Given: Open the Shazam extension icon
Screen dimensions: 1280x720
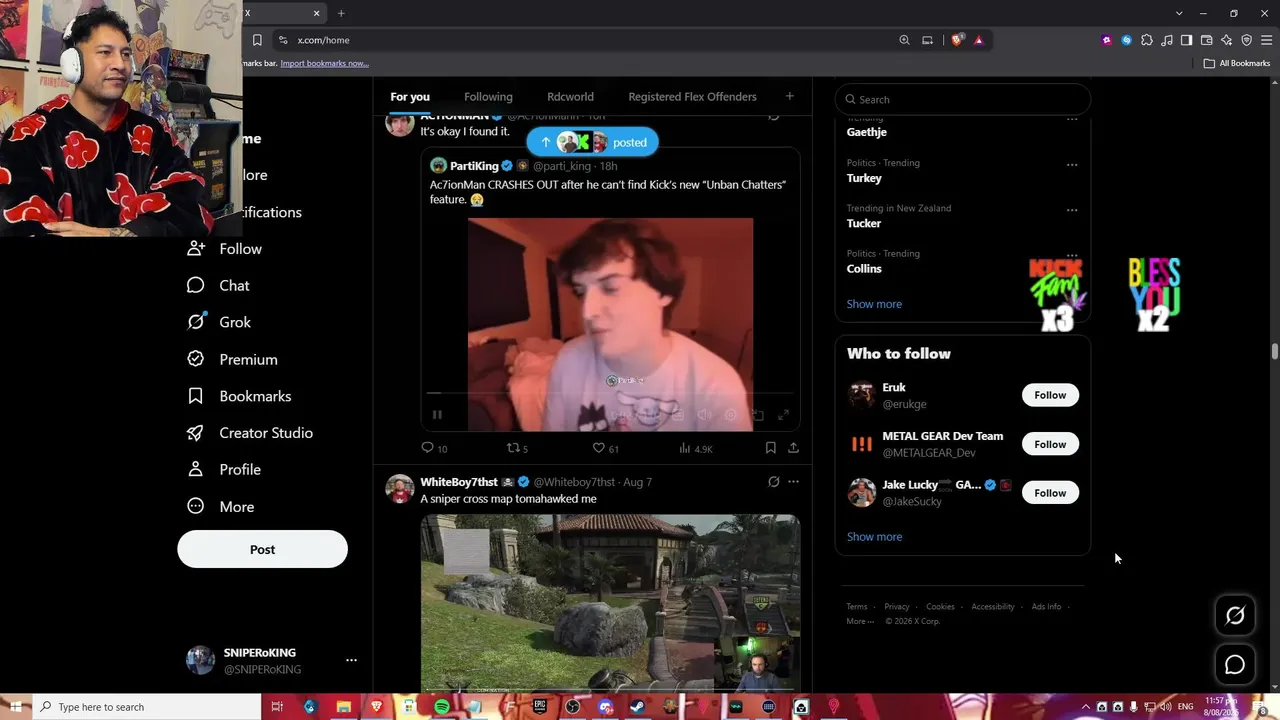Looking at the screenshot, I should [x=1127, y=40].
